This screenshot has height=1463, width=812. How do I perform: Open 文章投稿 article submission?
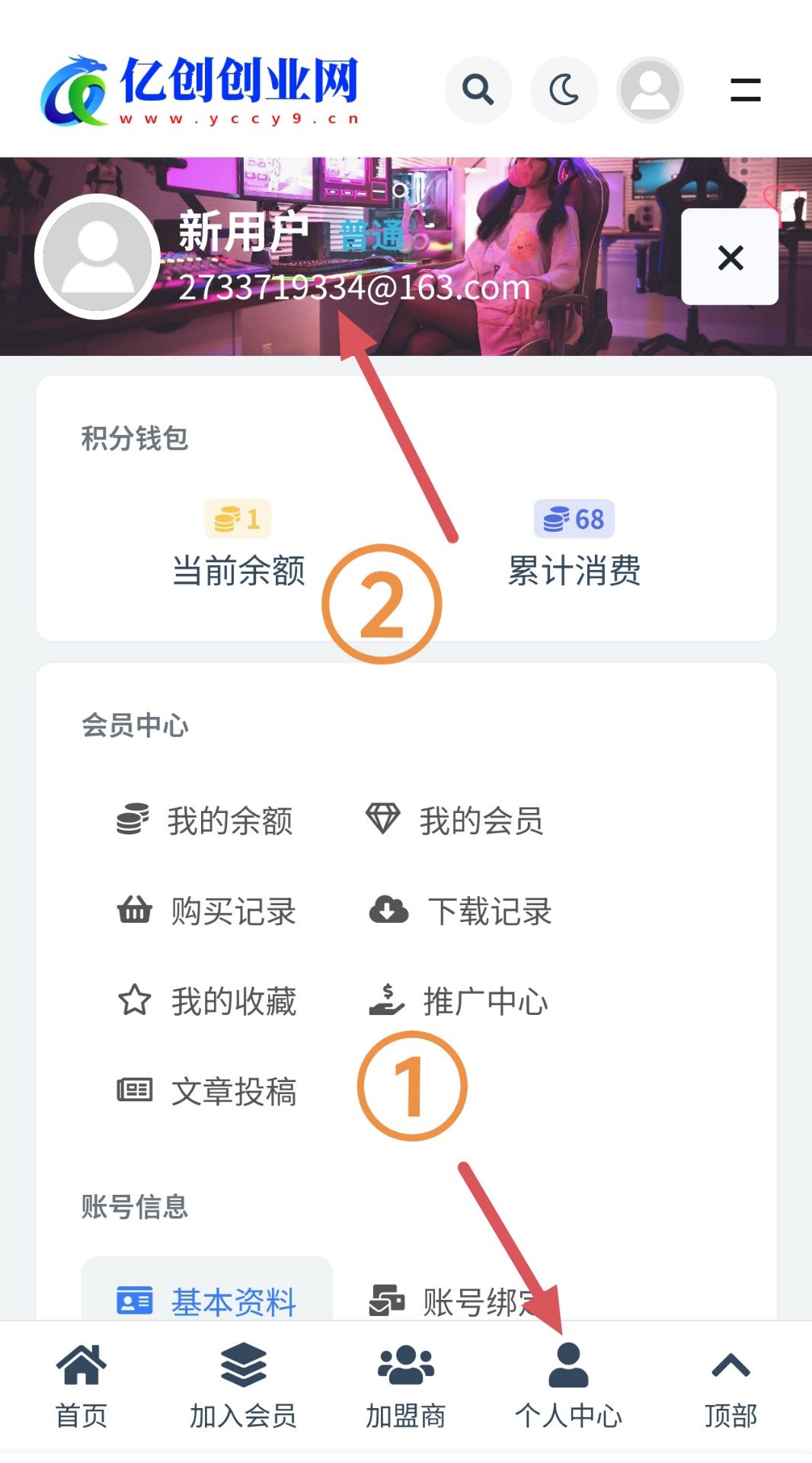[x=206, y=1091]
